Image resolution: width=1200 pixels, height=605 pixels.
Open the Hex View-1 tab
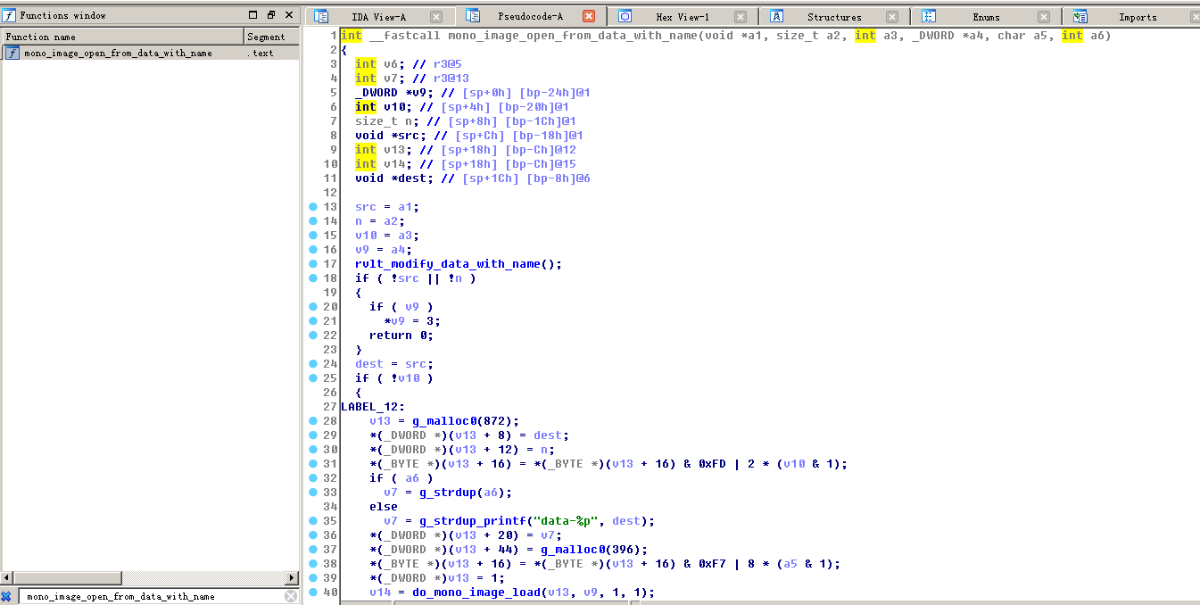point(682,17)
